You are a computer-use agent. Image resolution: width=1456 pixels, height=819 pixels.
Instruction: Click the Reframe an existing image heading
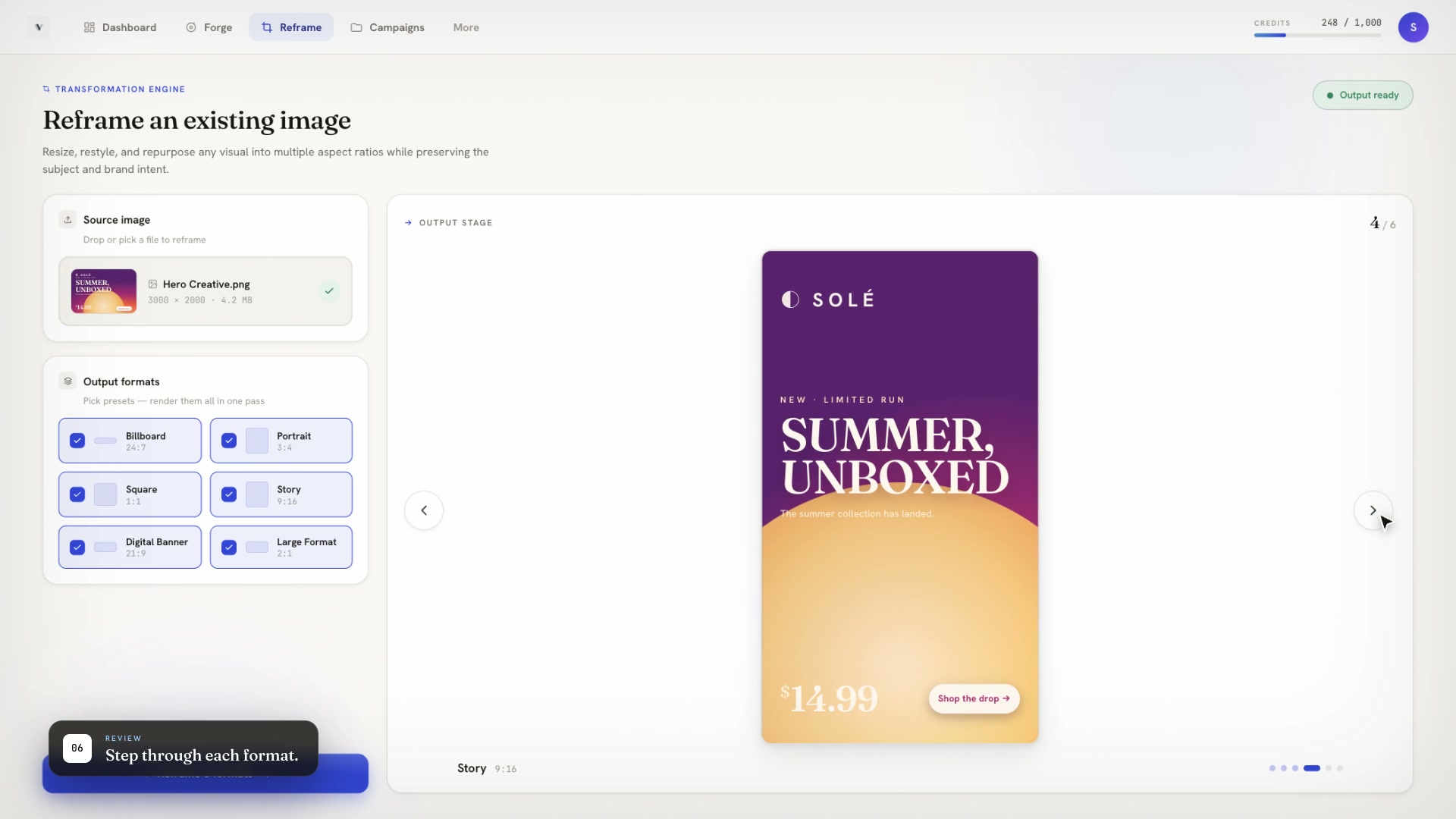[197, 120]
